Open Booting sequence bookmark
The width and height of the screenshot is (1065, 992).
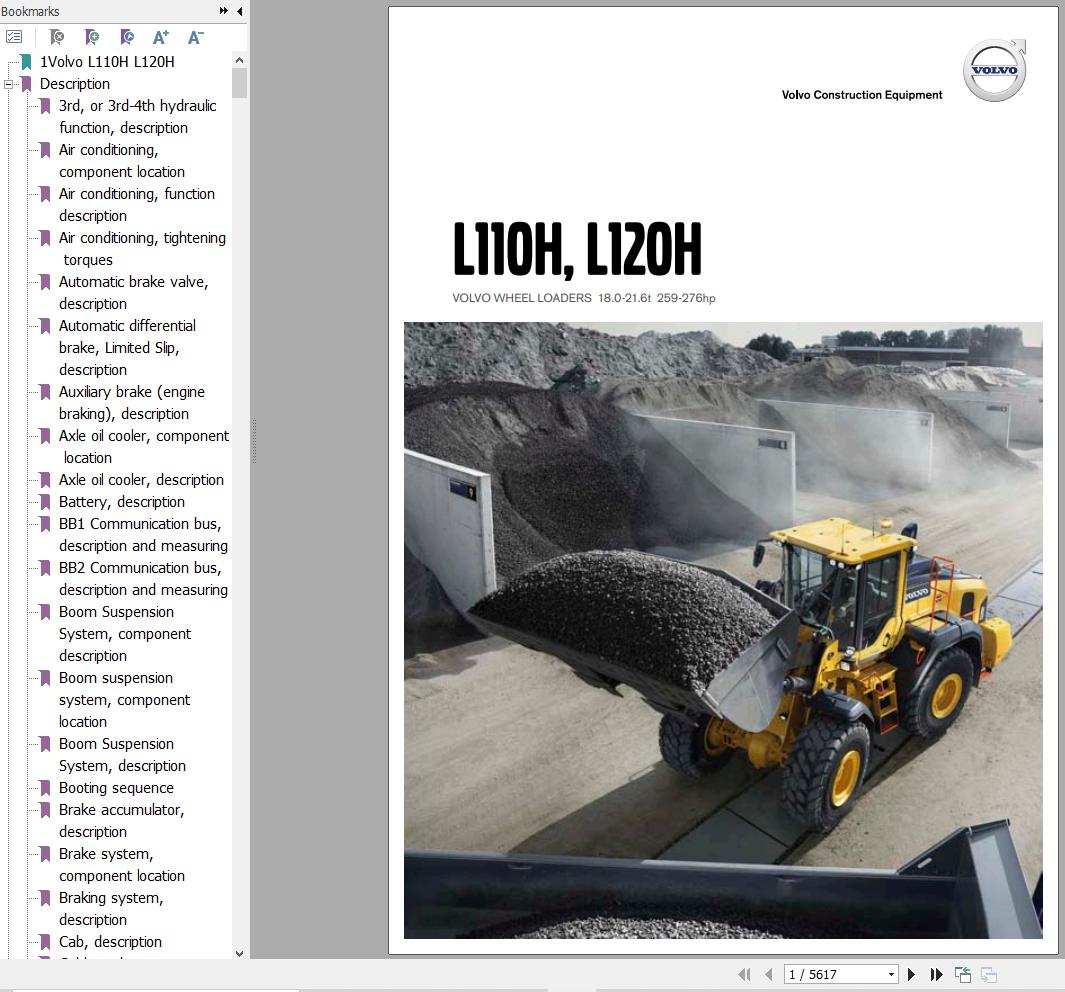click(116, 788)
